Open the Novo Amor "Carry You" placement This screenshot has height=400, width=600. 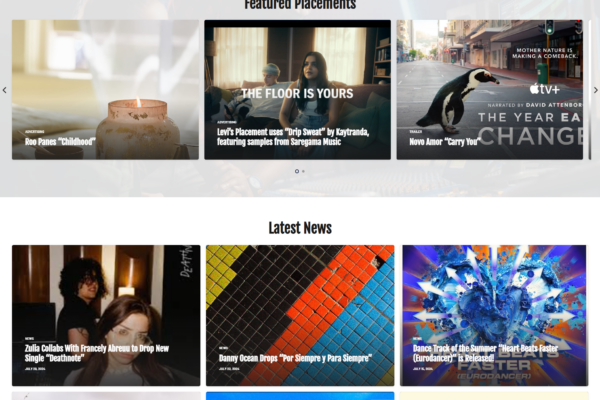[445, 142]
